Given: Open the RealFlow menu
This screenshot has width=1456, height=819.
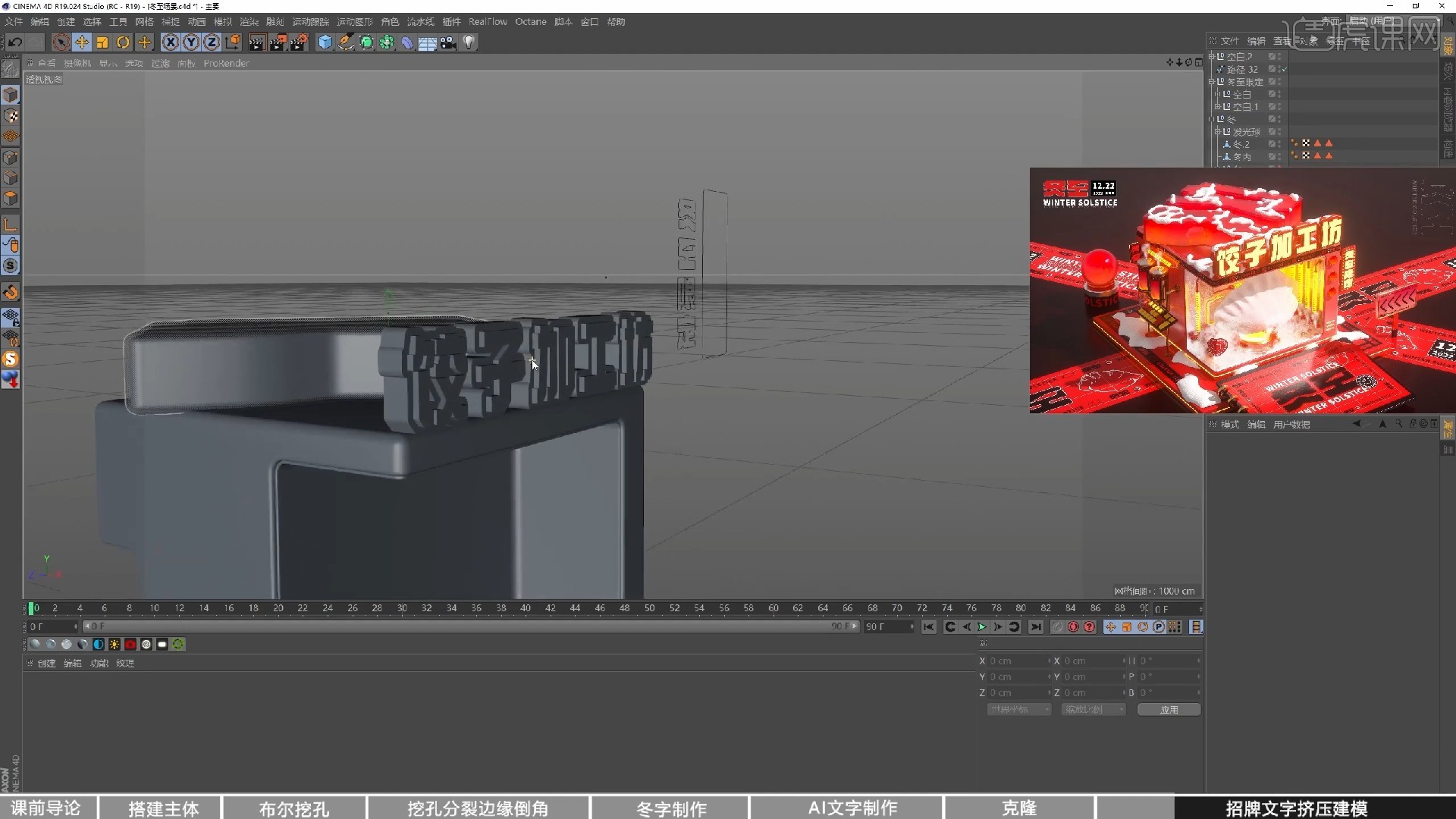Looking at the screenshot, I should click(x=488, y=22).
